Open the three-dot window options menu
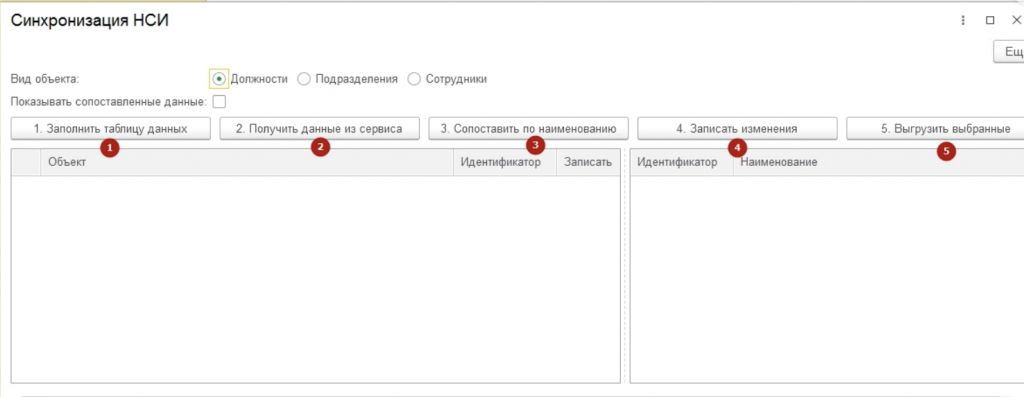 point(963,21)
